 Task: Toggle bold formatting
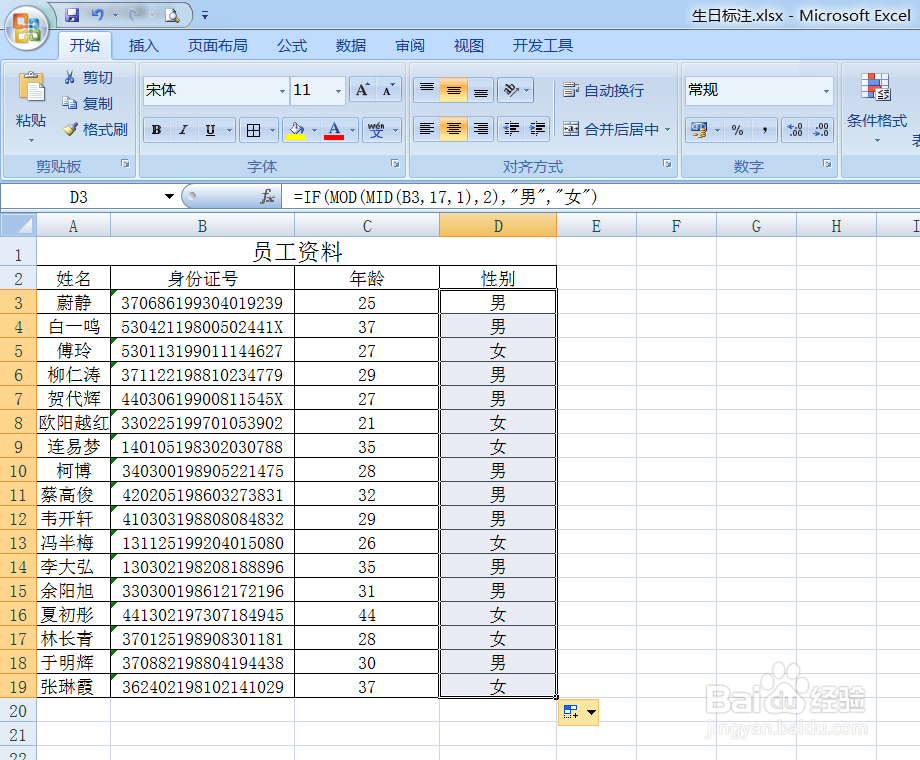(x=156, y=130)
